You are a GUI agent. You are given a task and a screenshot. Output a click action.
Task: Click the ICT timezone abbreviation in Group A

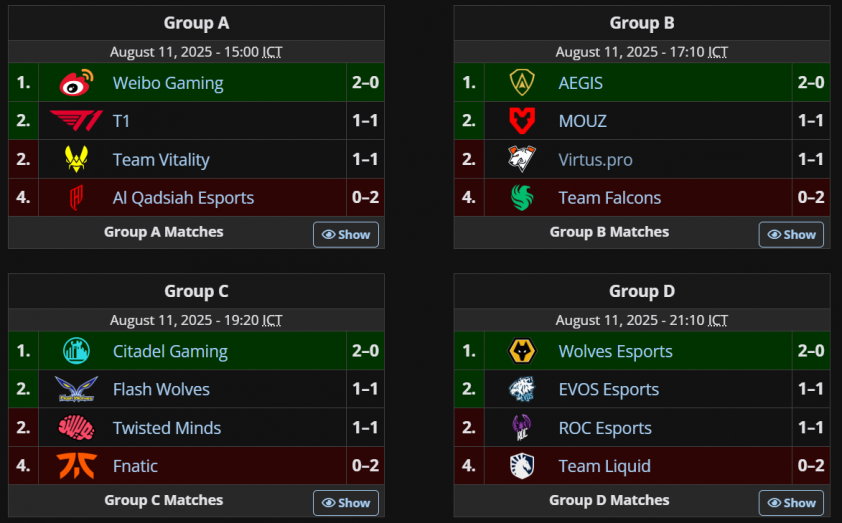tap(272, 52)
